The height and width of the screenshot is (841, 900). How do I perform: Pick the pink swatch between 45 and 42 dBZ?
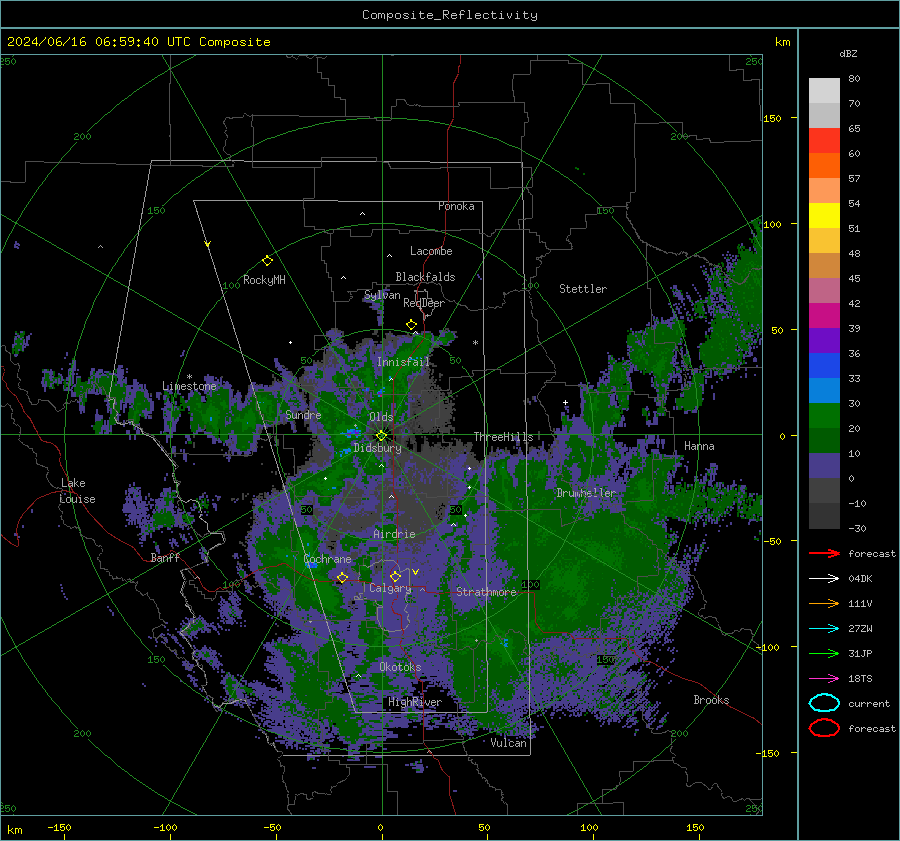824,290
